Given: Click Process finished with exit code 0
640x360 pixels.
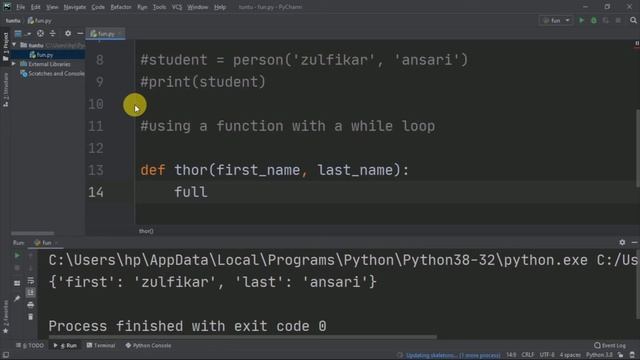Looking at the screenshot, I should 187,326.
